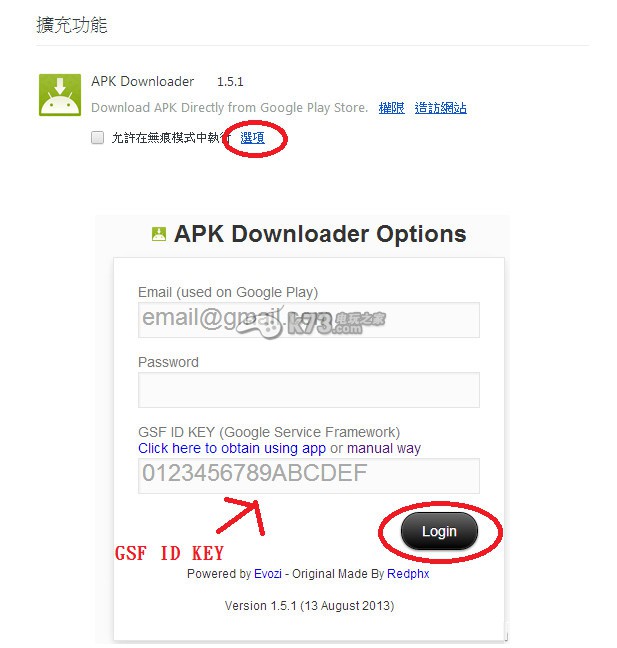Viewport: 617px width, 648px height.
Task: Open the Redphx link
Action: tap(408, 574)
